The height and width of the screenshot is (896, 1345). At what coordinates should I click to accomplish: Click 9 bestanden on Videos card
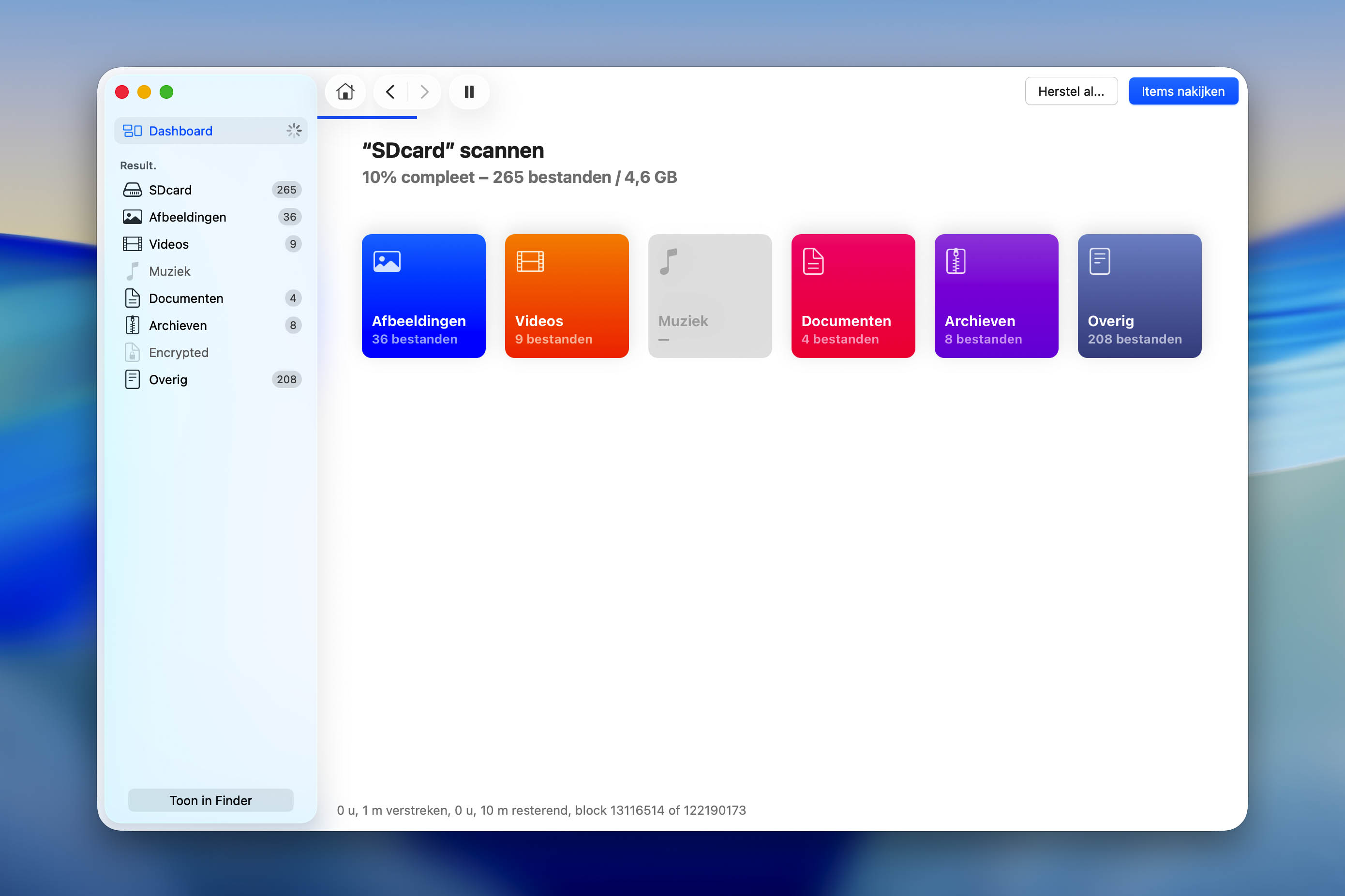(x=553, y=340)
